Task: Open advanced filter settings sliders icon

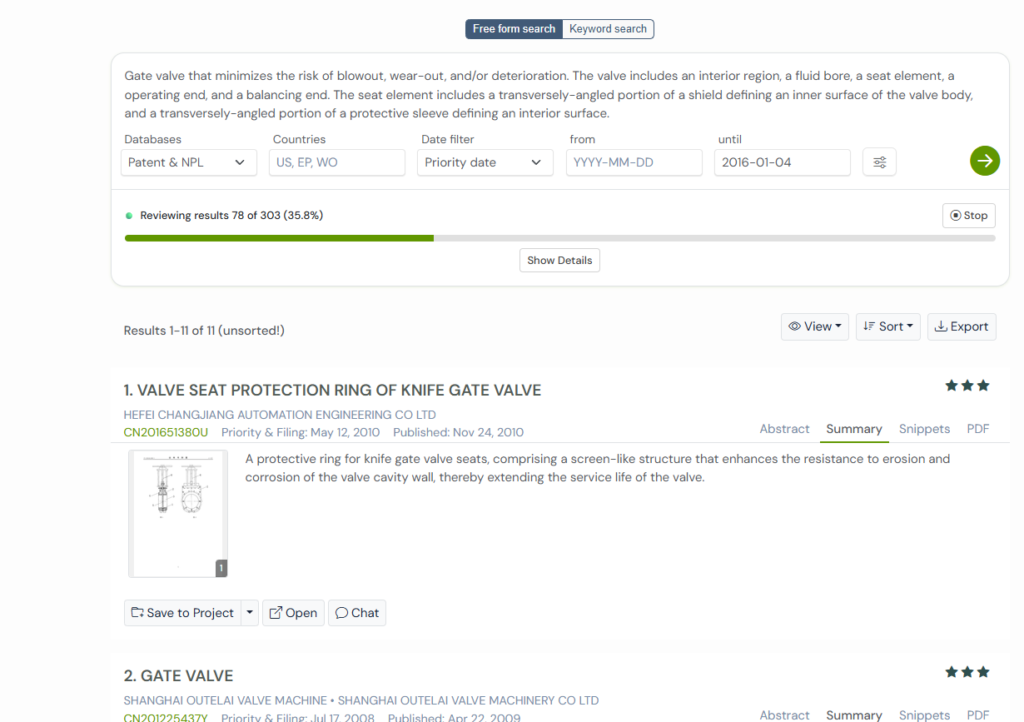Action: tap(879, 162)
